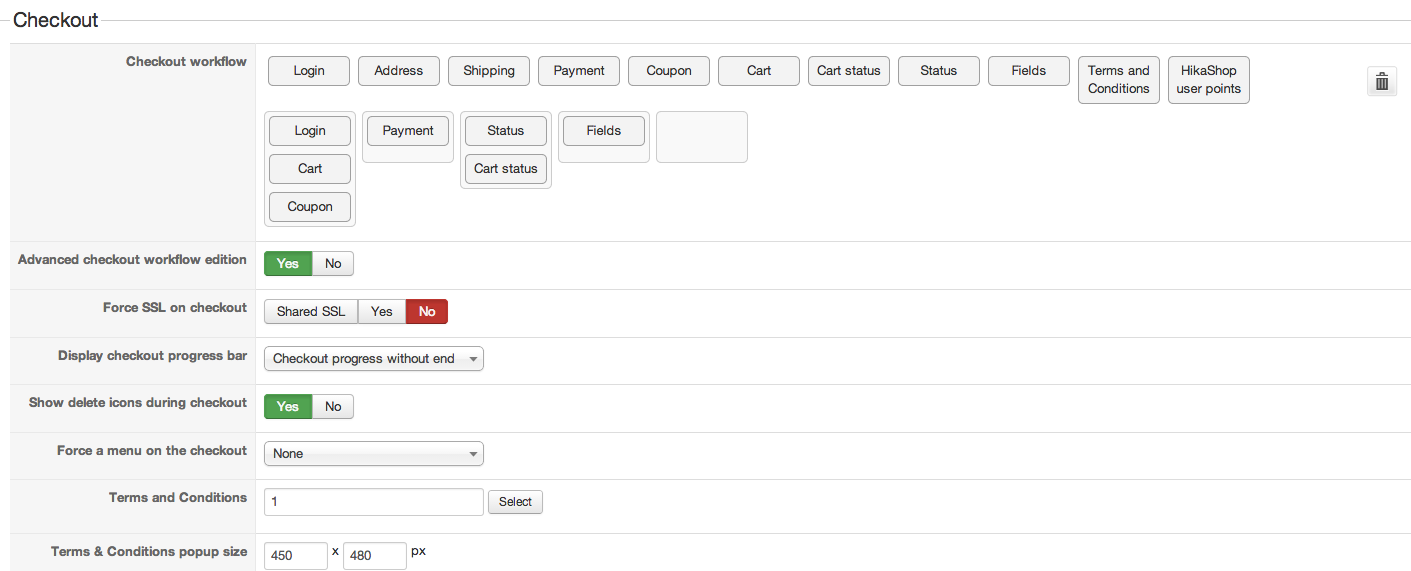The width and height of the screenshot is (1411, 571).
Task: Open the Display checkout progress bar dropdown
Action: click(373, 359)
